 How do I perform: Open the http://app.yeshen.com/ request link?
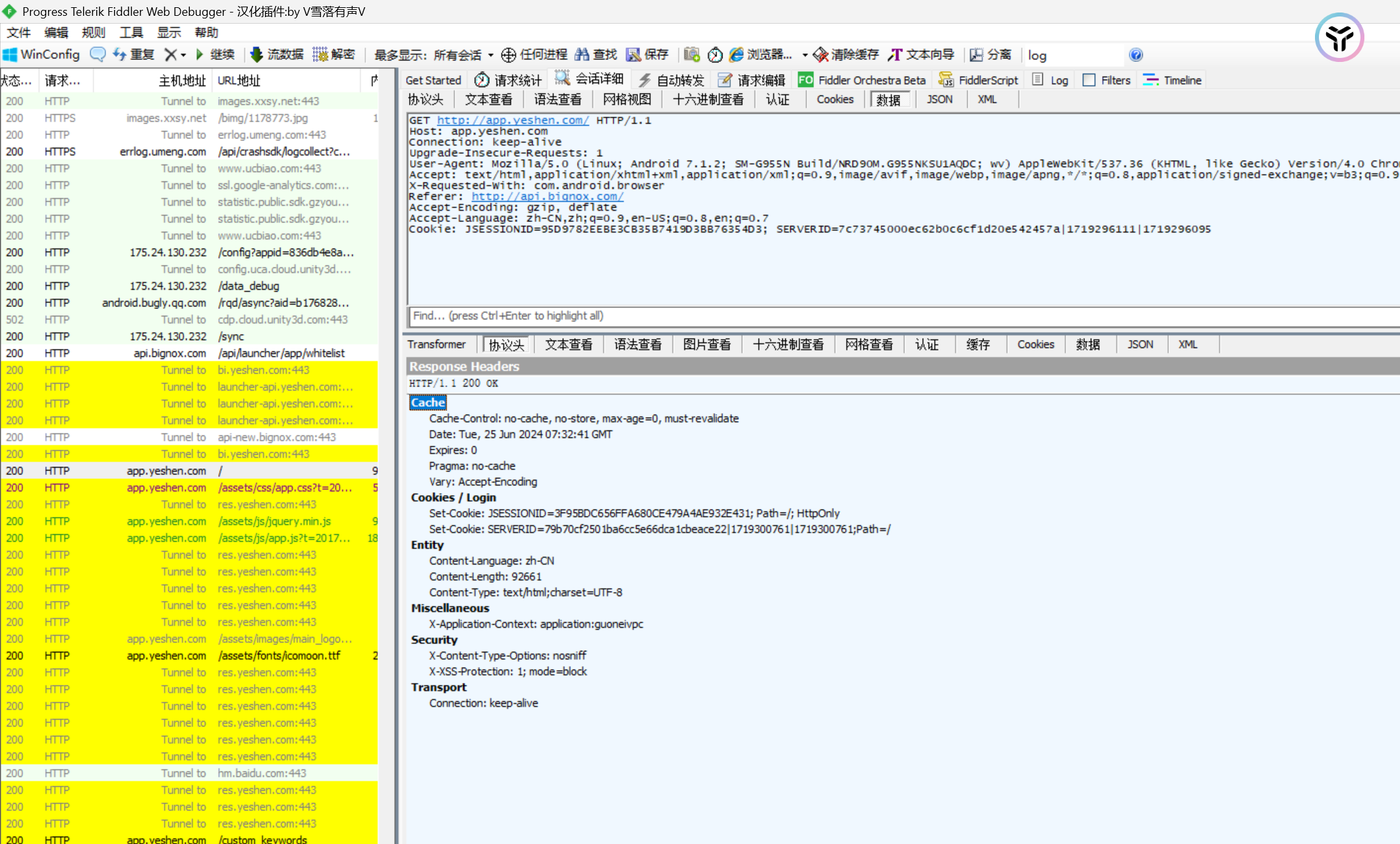(x=513, y=120)
